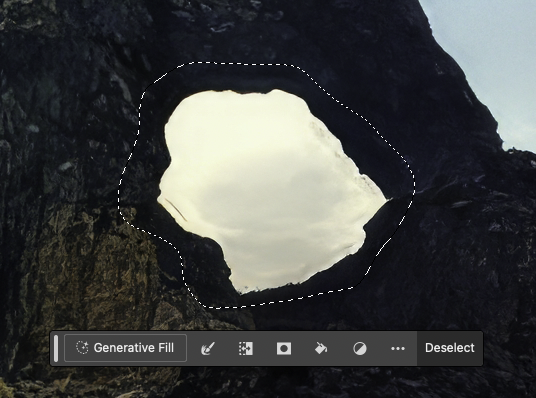
Task: Click Deselect in the contextual task bar
Action: pyautogui.click(x=450, y=348)
